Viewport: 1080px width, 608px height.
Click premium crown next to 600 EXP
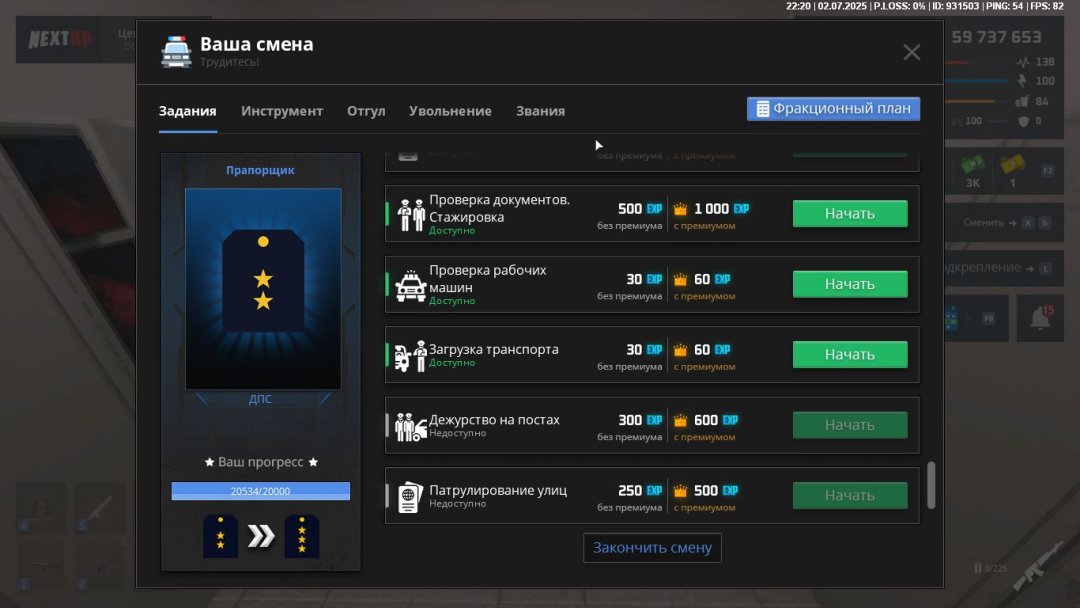(681, 420)
